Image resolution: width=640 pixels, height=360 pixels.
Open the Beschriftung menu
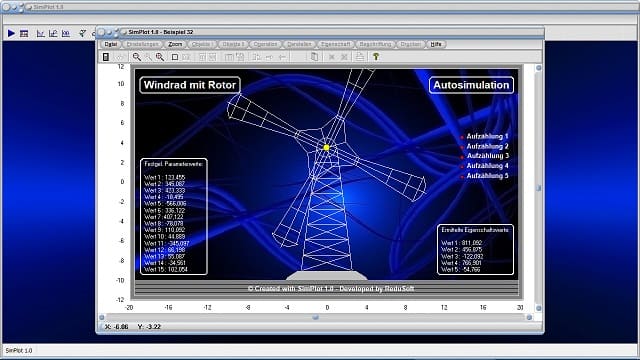[x=375, y=44]
